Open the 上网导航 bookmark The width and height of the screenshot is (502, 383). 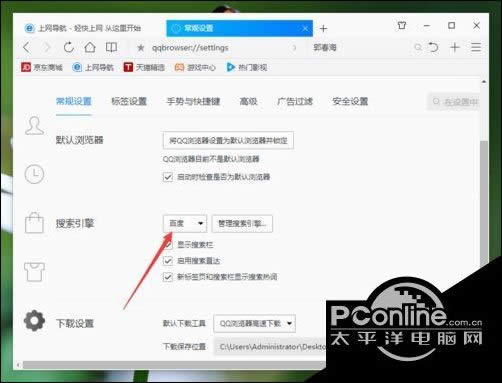coord(93,67)
